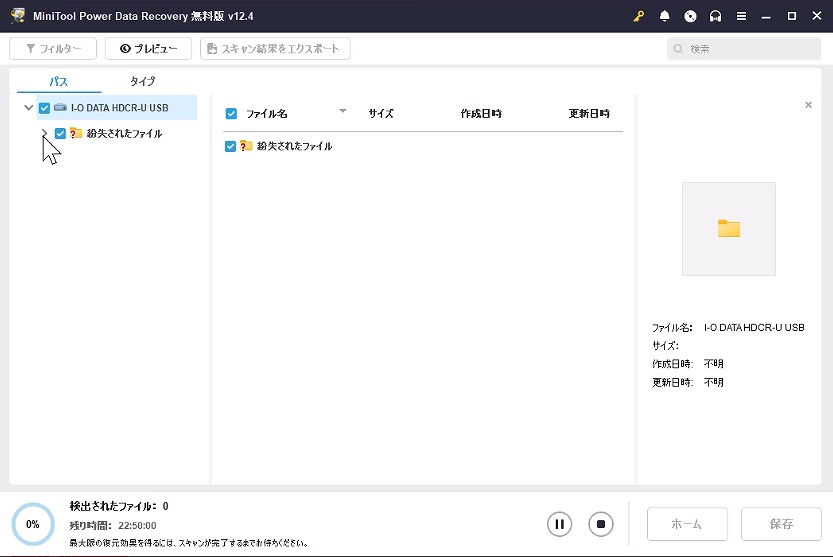Screen dimensions: 833x557
Task: Open the headset support icon
Action: [716, 16]
